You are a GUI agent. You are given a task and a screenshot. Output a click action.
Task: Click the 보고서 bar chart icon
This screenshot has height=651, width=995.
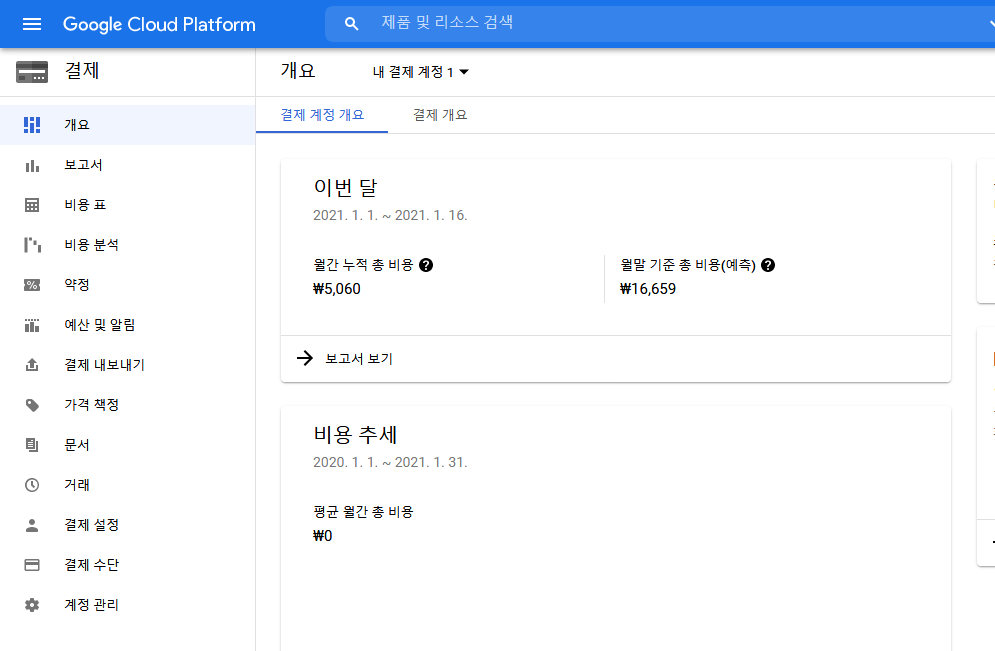point(32,165)
